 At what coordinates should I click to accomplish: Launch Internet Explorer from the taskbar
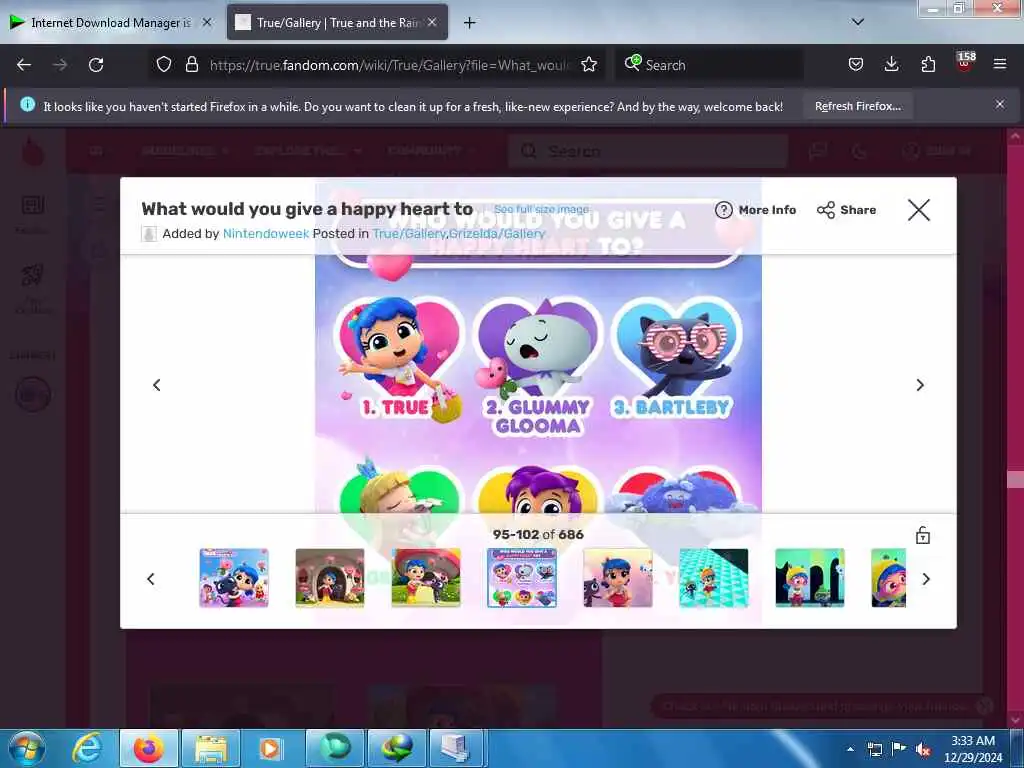click(87, 748)
